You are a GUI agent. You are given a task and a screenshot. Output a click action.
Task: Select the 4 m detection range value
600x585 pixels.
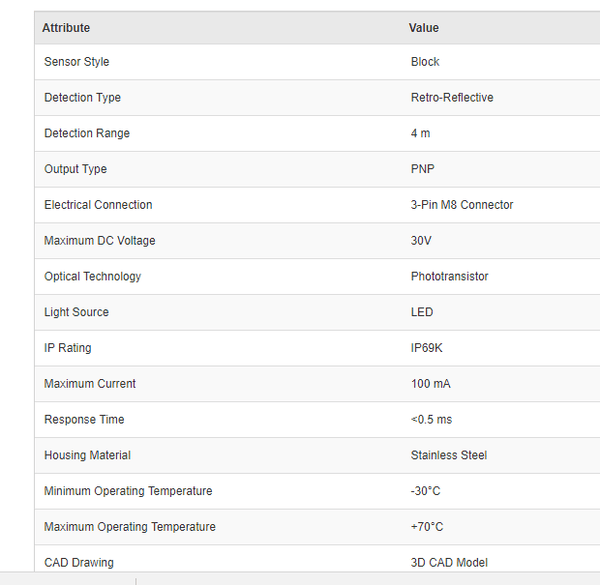point(421,134)
